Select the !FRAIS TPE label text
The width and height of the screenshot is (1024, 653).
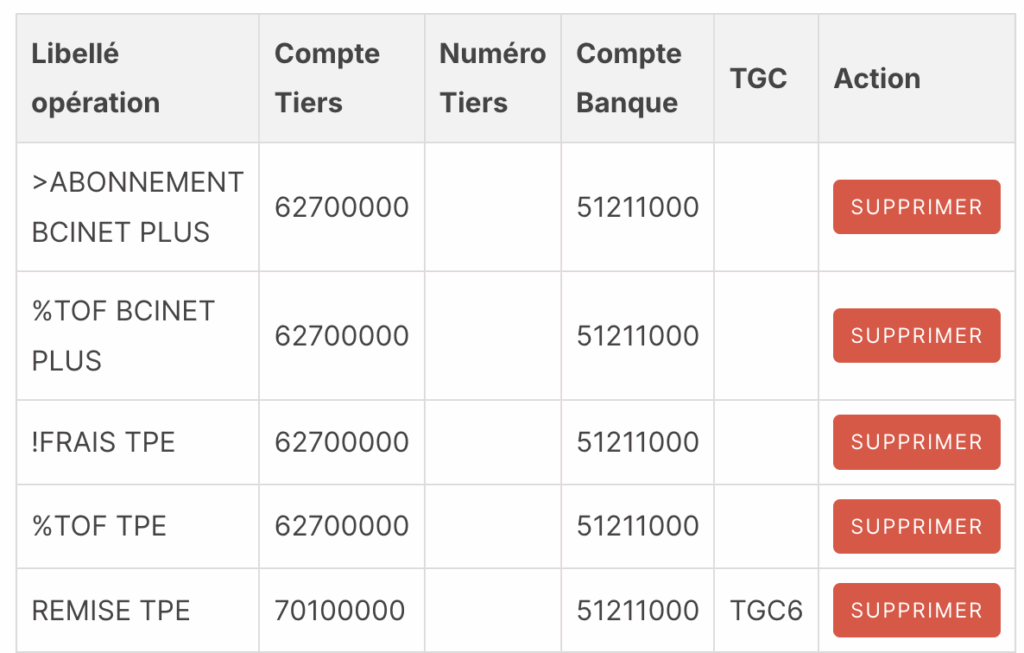pyautogui.click(x=103, y=442)
